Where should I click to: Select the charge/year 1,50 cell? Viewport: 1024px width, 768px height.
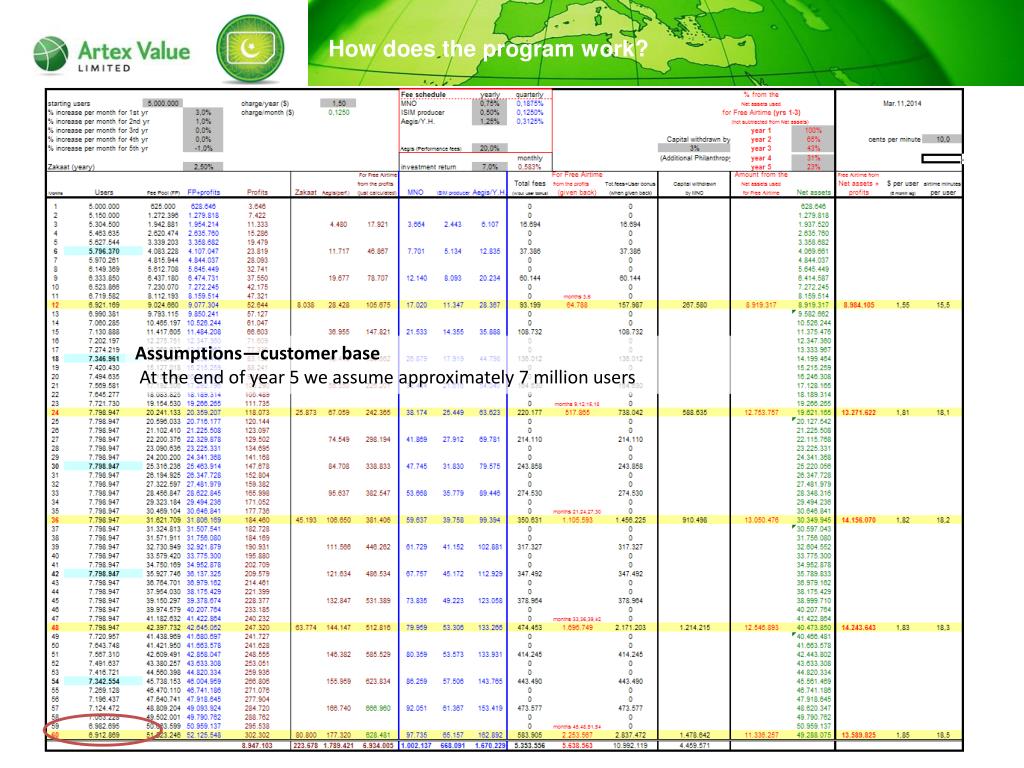338,103
